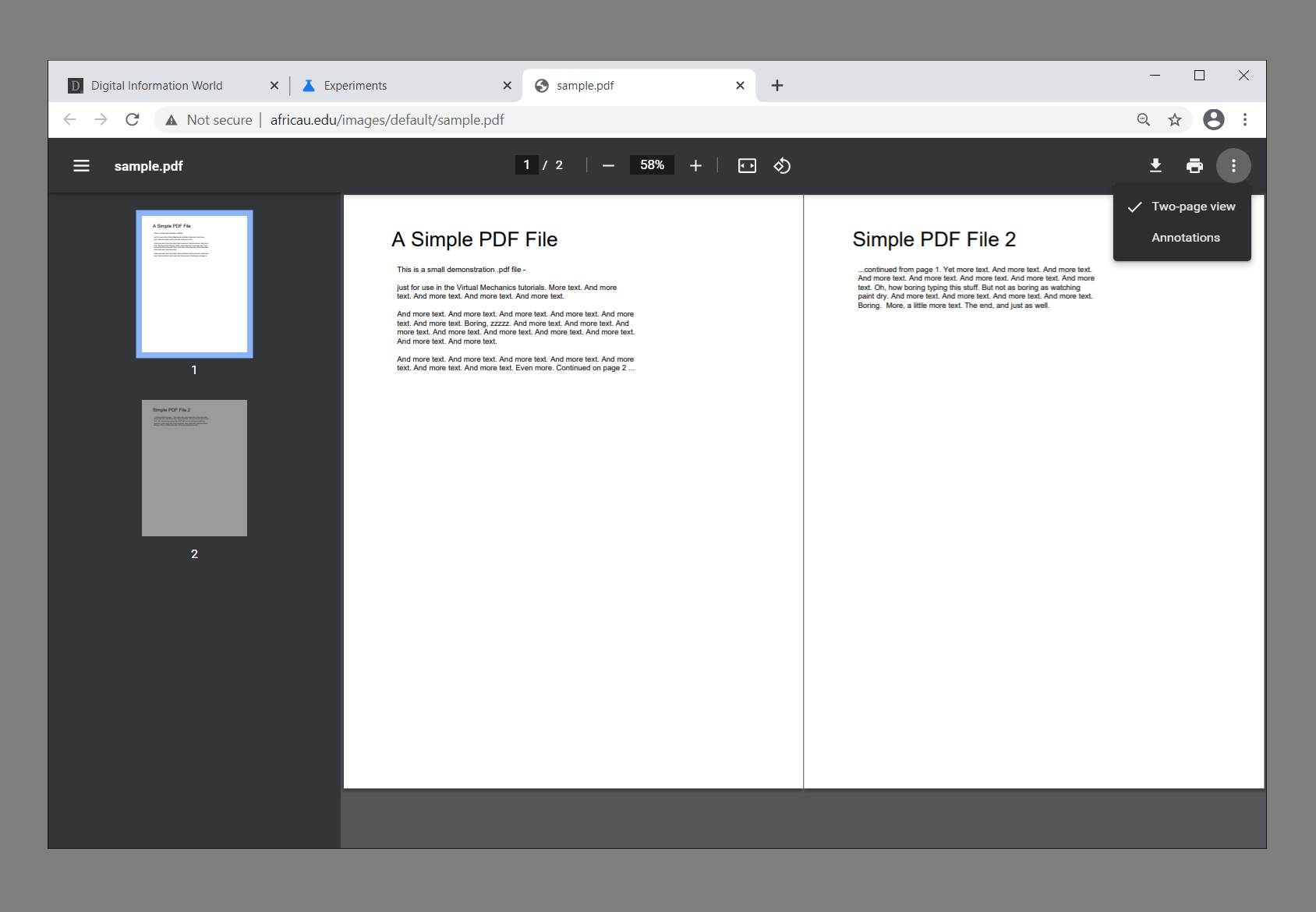Open the sidebar with the hamburger menu icon
The height and width of the screenshot is (912, 1316).
[x=81, y=165]
